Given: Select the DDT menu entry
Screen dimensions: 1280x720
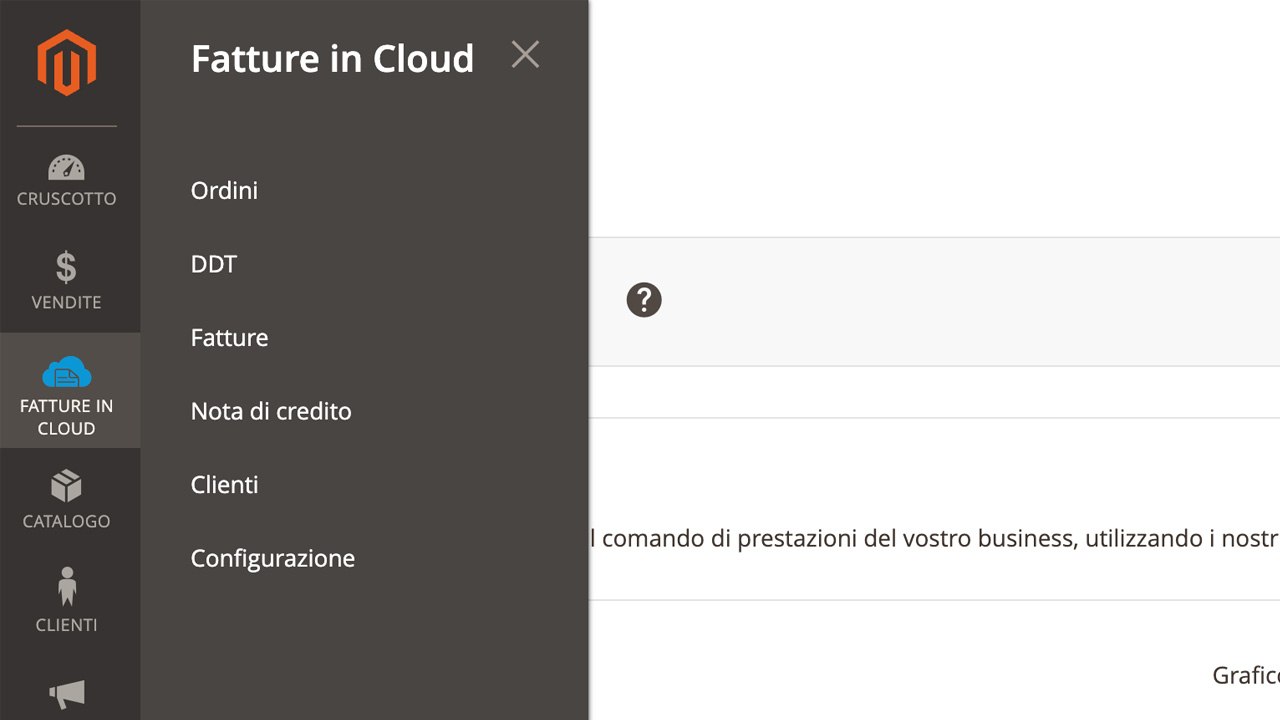Looking at the screenshot, I should [x=214, y=264].
